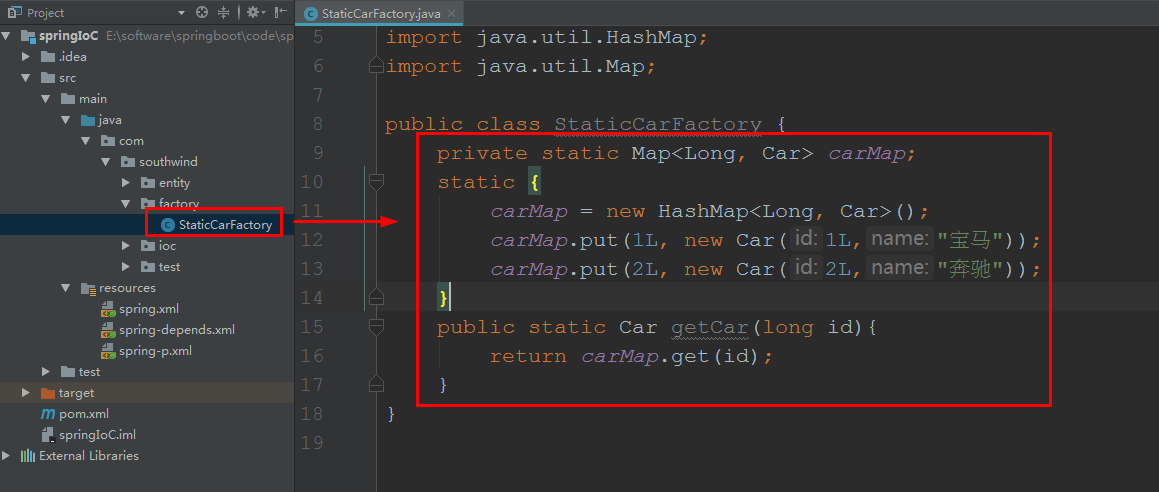Select the src folder
This screenshot has height=492, width=1159.
coord(67,78)
